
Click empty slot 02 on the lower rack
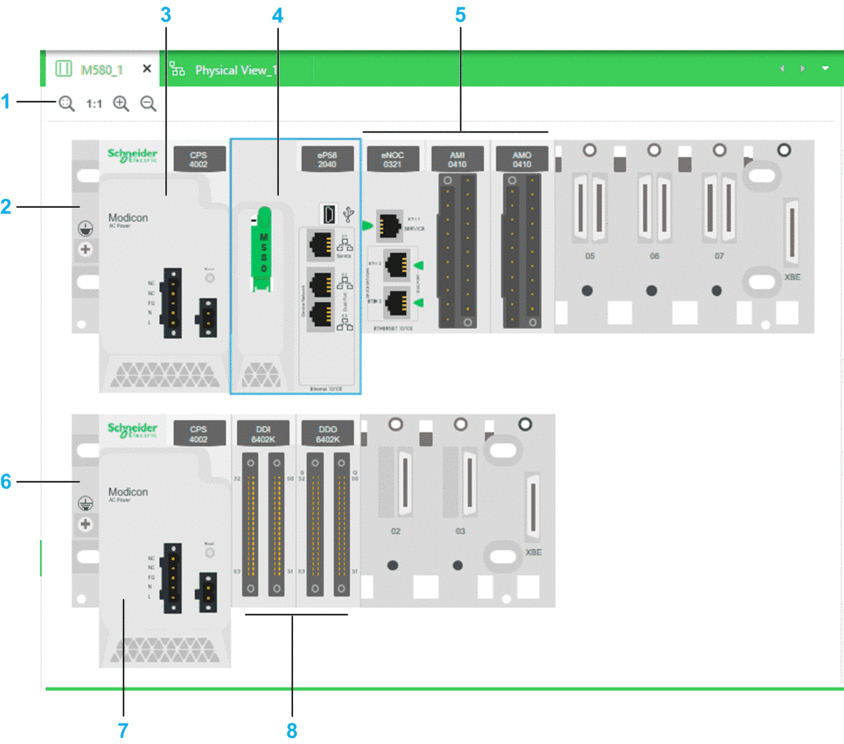396,482
